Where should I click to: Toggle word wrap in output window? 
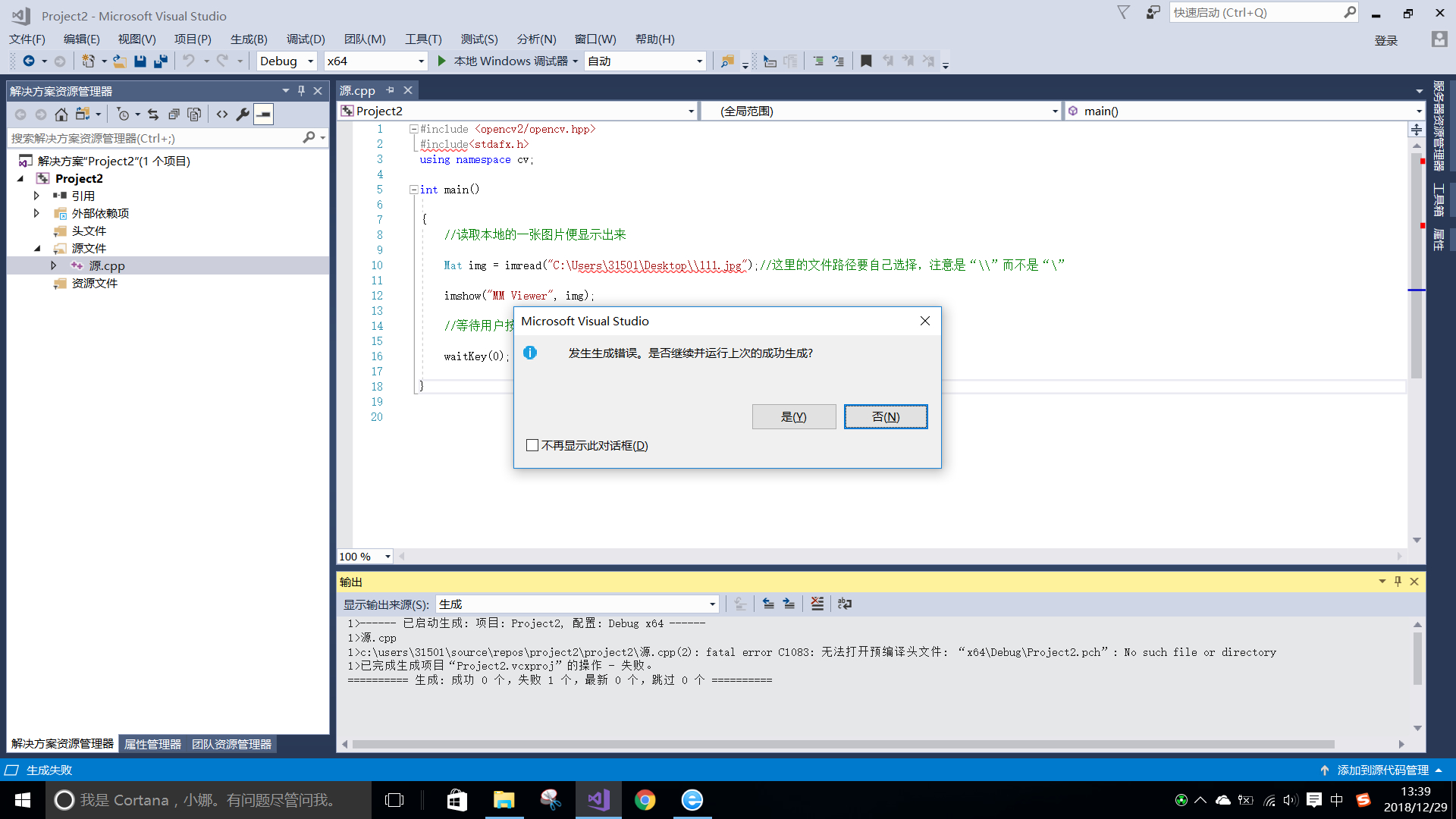pos(845,604)
